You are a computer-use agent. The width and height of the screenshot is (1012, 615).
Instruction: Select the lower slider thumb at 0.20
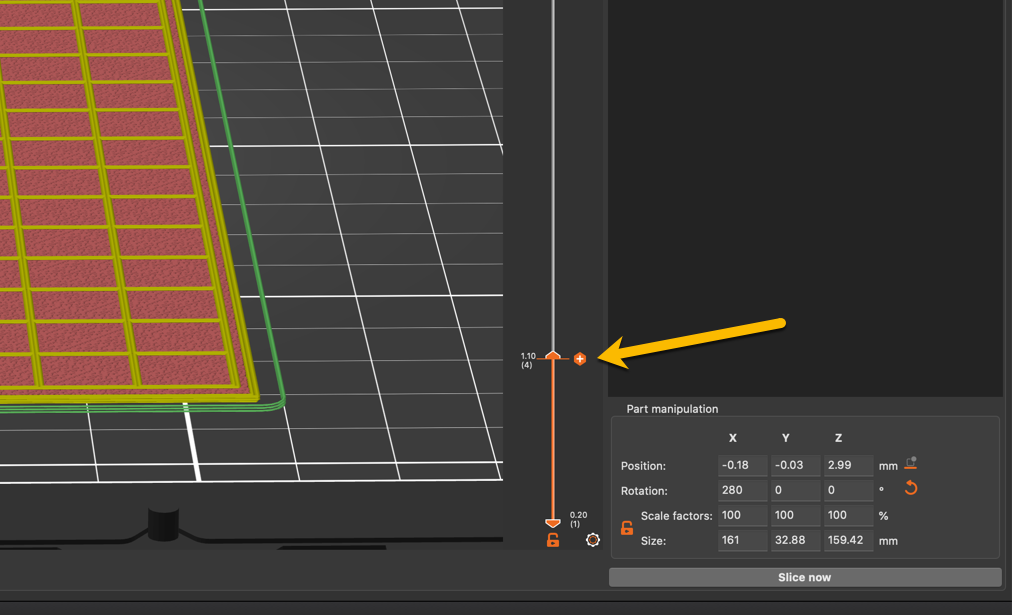pyautogui.click(x=554, y=522)
